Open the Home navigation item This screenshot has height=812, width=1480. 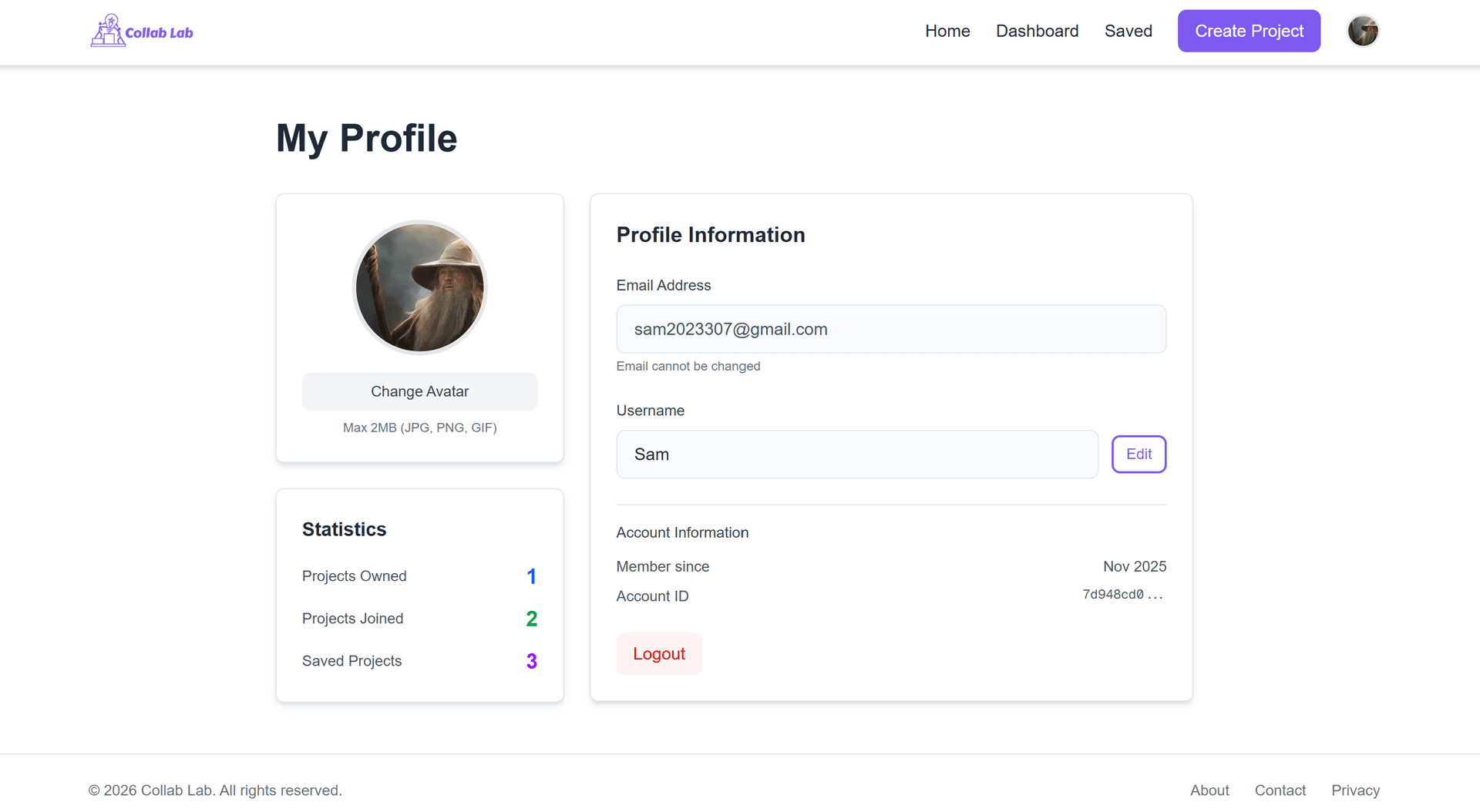click(x=947, y=31)
